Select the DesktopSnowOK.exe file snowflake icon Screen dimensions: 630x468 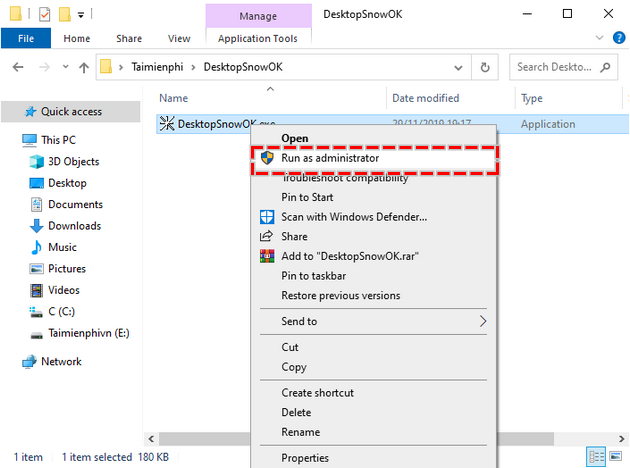166,123
